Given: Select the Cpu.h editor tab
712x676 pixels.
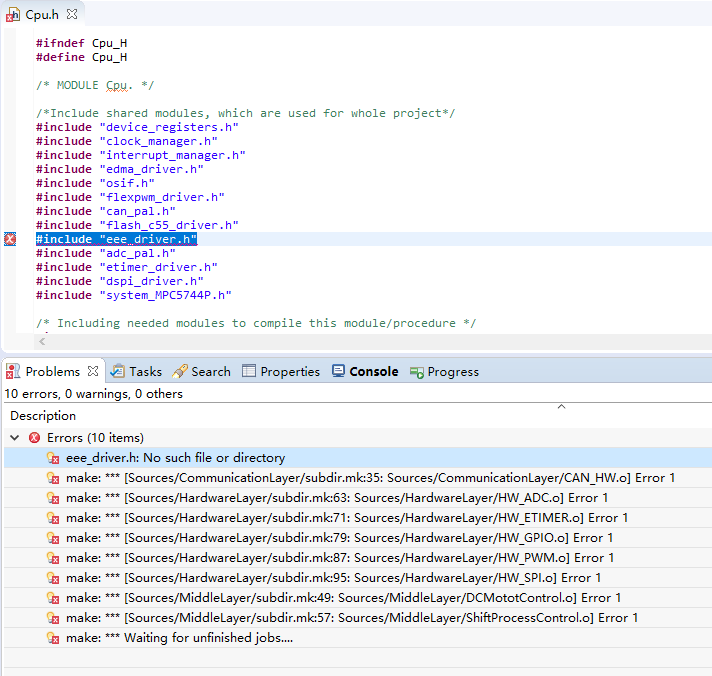Looking at the screenshot, I should (x=42, y=14).
